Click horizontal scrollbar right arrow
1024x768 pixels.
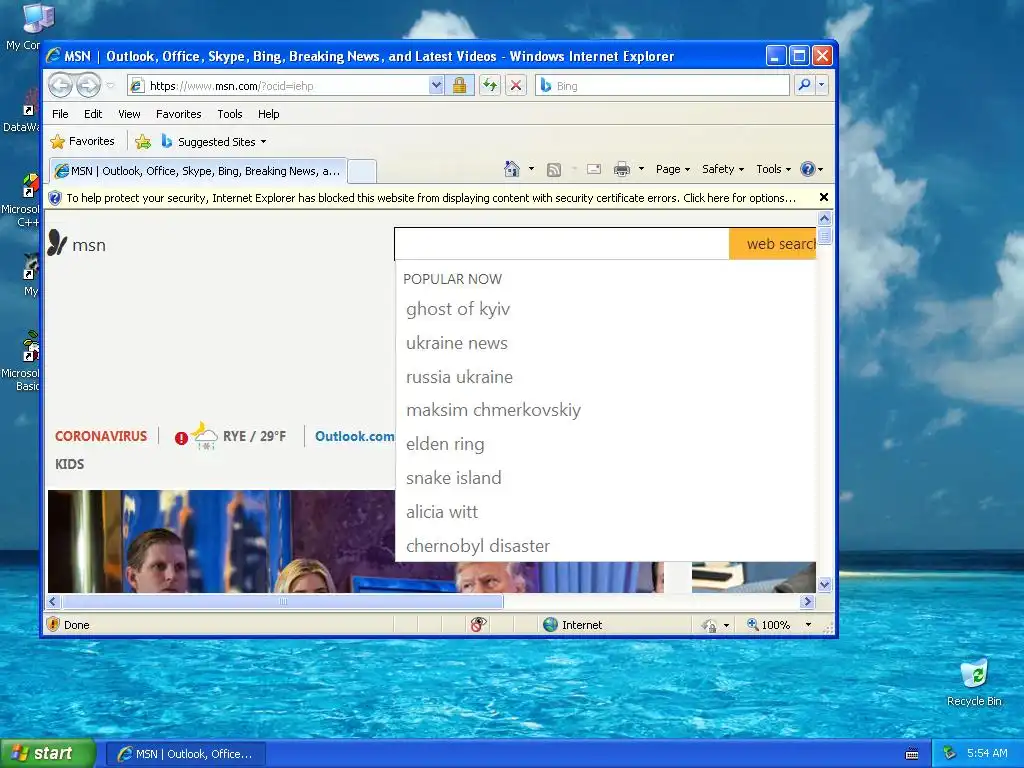click(x=808, y=601)
